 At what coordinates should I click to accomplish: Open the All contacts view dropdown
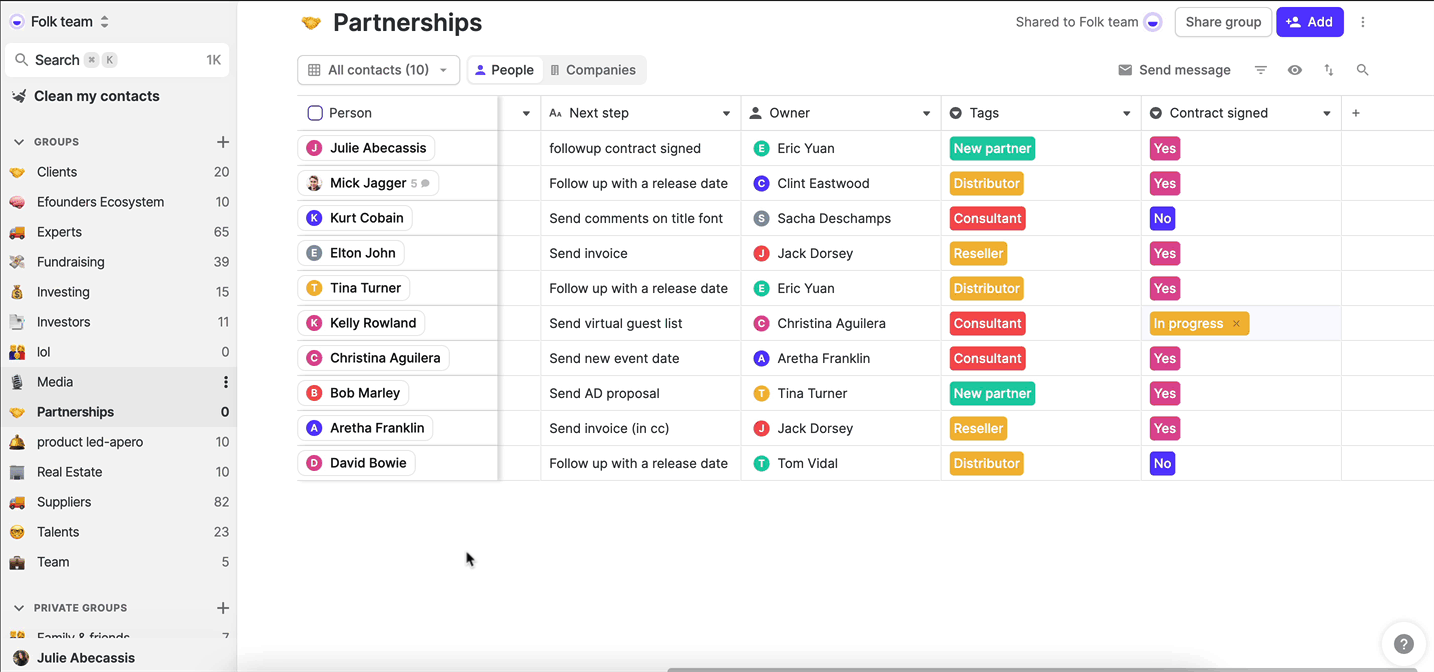[x=378, y=70]
